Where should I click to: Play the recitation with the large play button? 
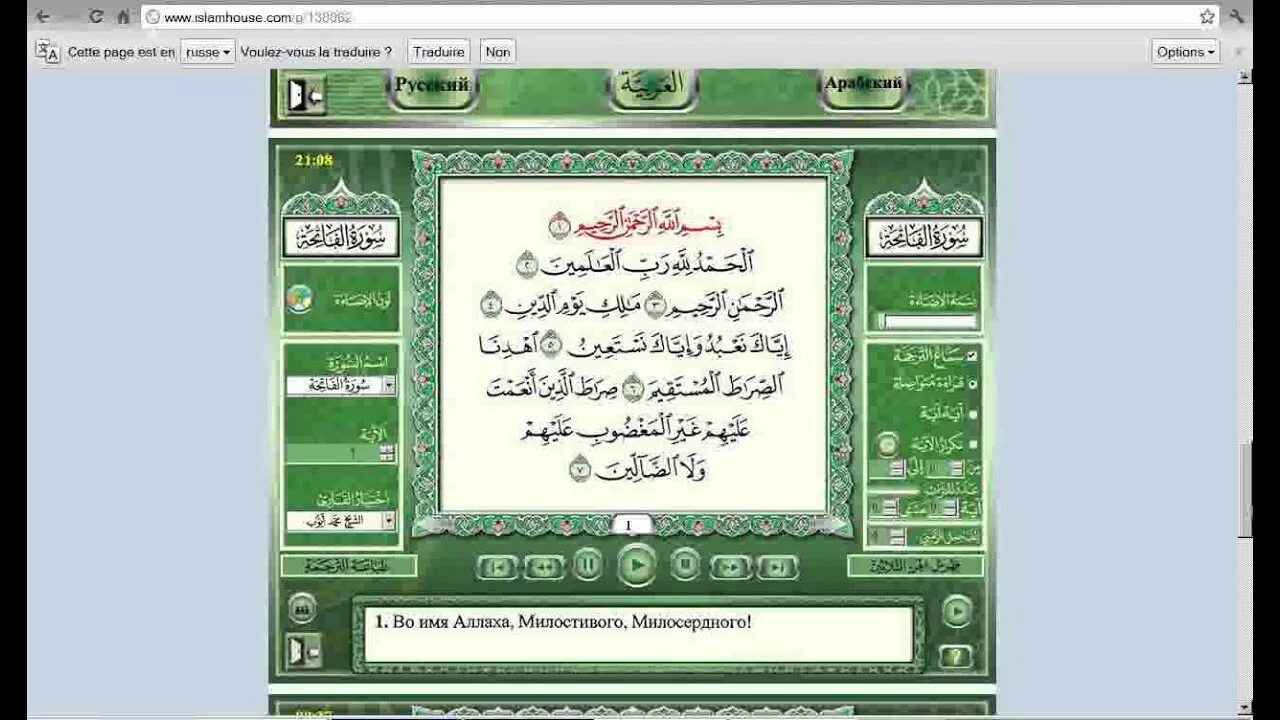point(636,566)
